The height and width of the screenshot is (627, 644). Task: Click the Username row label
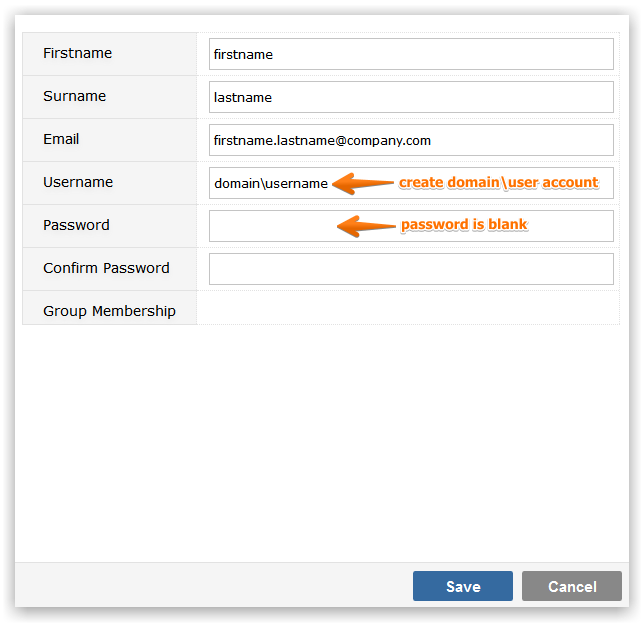pyautogui.click(x=78, y=182)
